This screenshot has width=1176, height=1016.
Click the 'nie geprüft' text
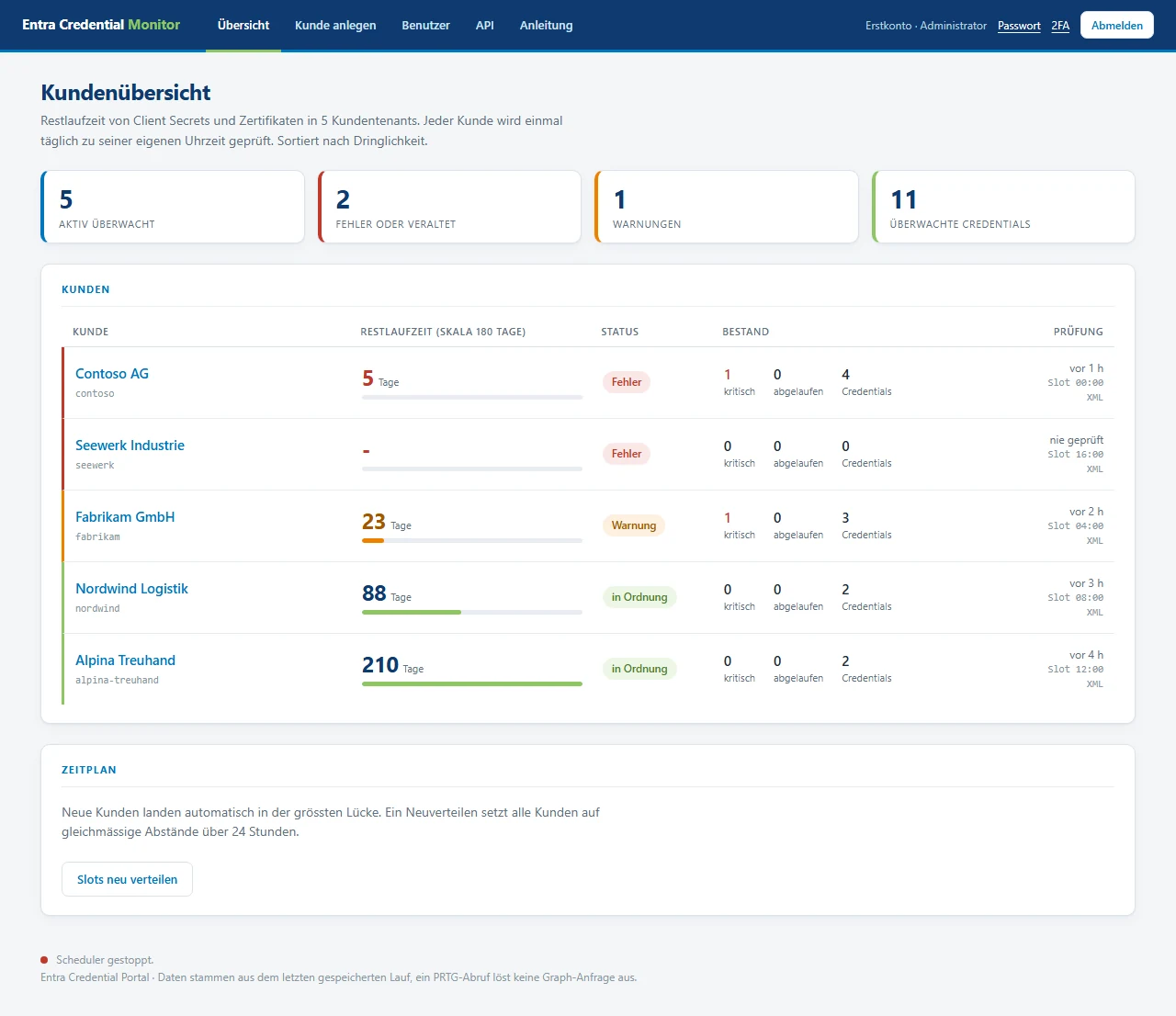pyautogui.click(x=1077, y=440)
